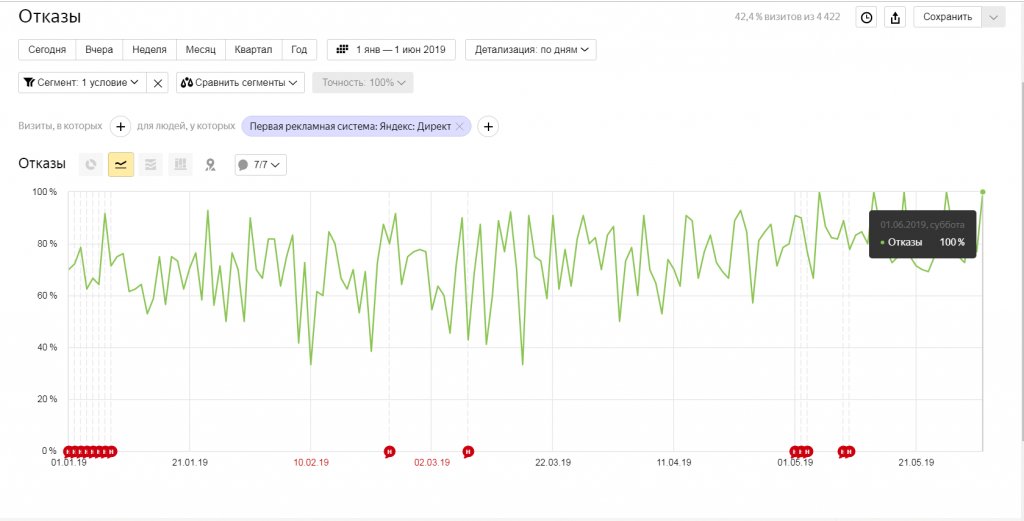Select the line chart view
The height and width of the screenshot is (521, 1024).
pyautogui.click(x=121, y=165)
